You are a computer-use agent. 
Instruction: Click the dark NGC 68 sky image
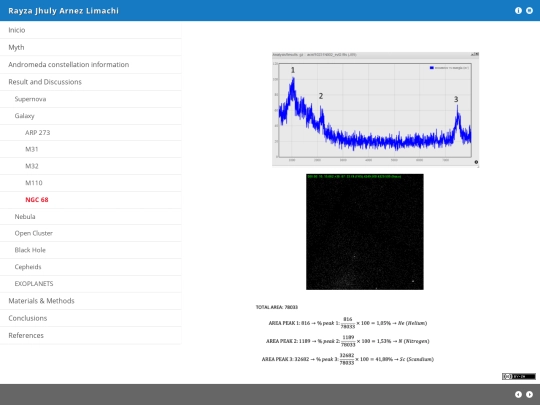(365, 232)
